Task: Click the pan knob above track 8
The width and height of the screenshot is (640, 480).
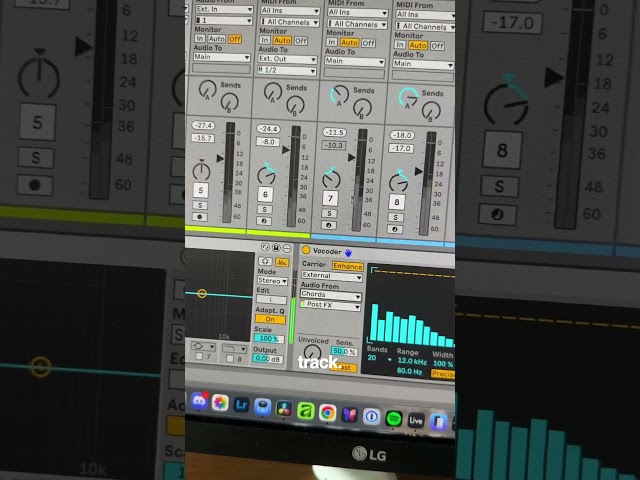Action: tap(398, 182)
